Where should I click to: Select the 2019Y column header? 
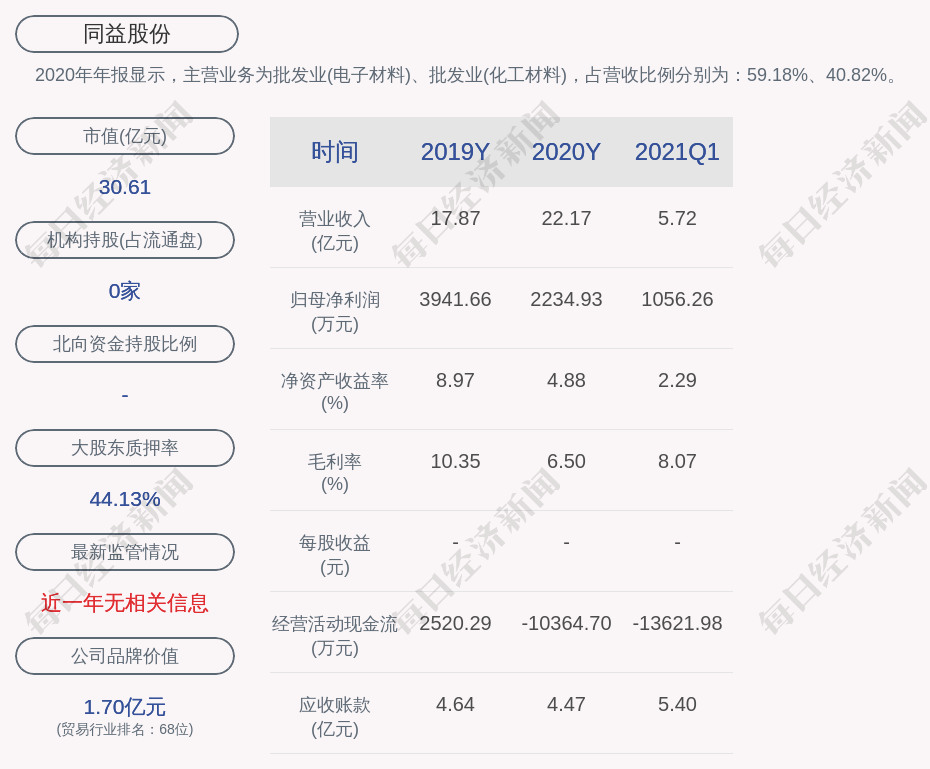tap(455, 152)
